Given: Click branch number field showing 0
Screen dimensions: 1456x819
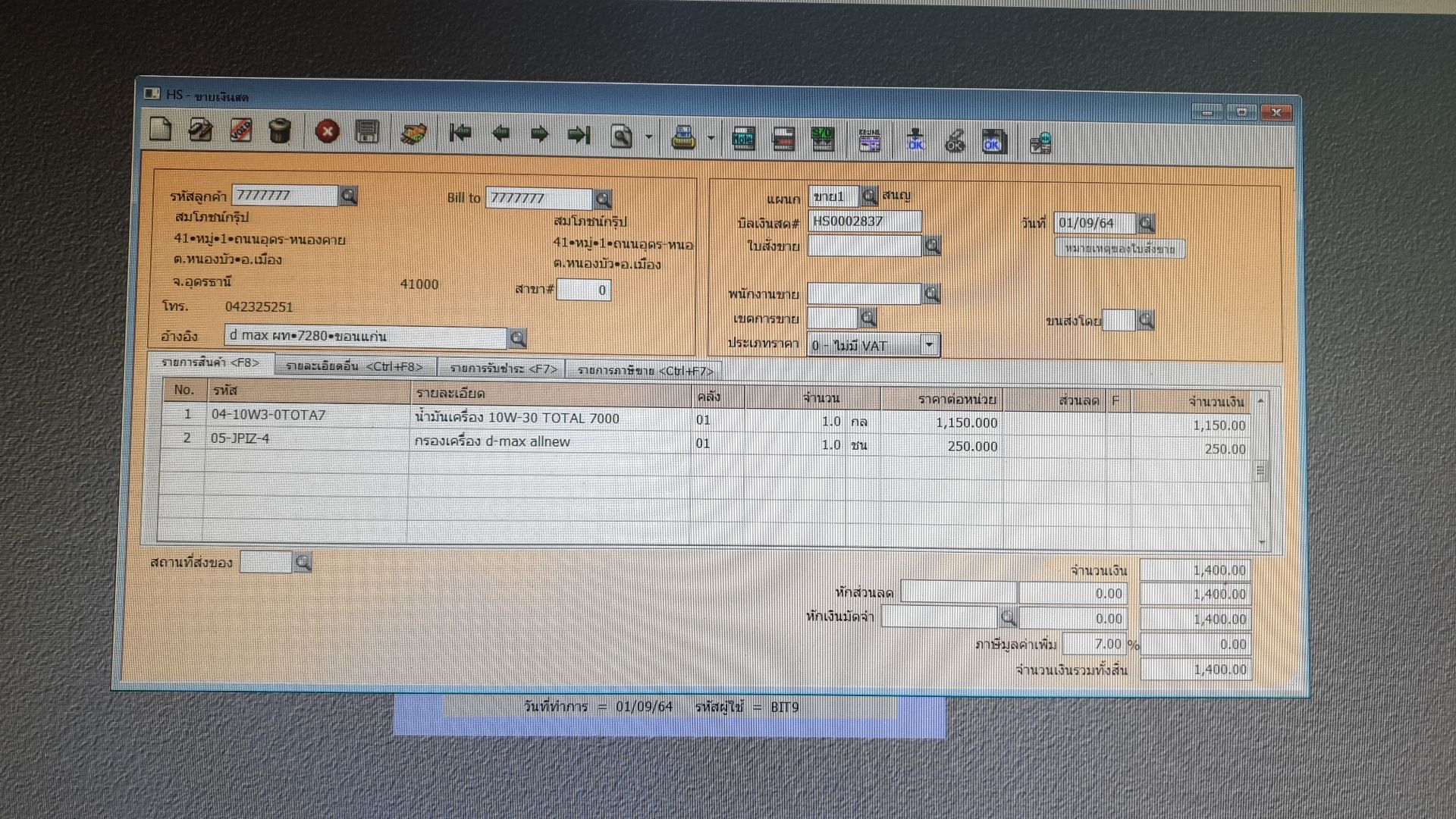Looking at the screenshot, I should point(583,290).
